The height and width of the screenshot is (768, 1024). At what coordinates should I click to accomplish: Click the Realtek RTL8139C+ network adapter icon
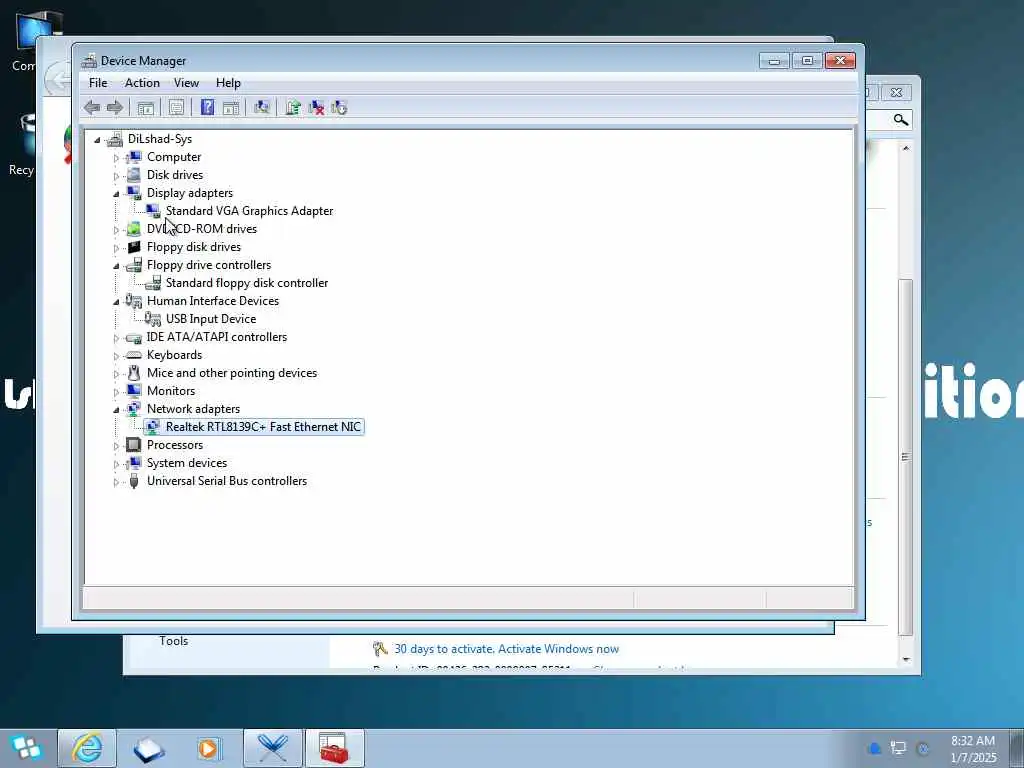pos(153,427)
